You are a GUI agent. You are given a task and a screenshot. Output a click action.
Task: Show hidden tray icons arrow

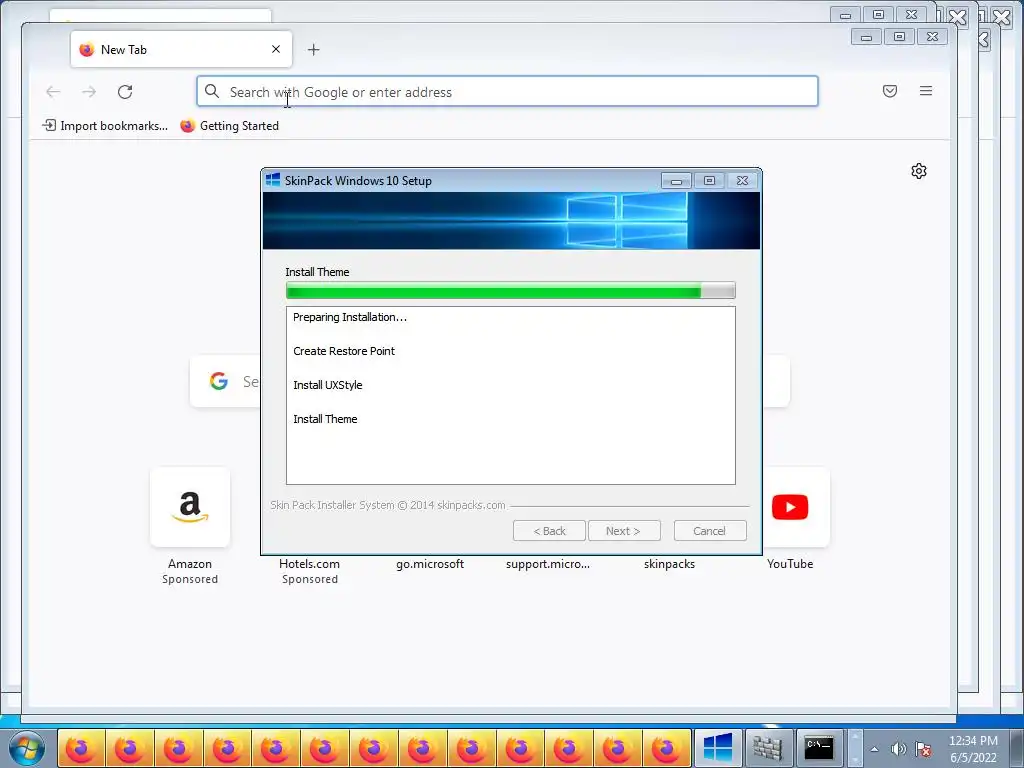874,749
